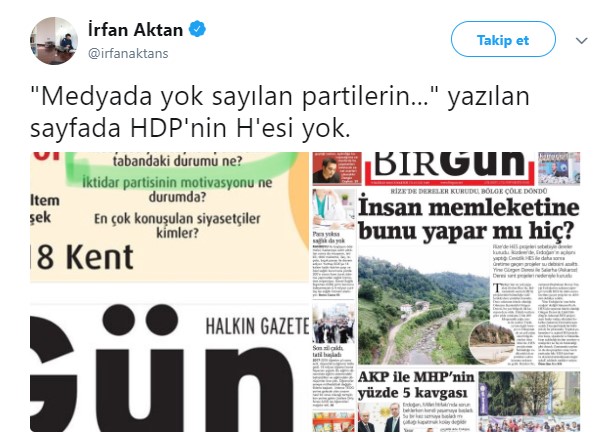
Task: Open the tweet options chevron menu
Action: tap(581, 40)
